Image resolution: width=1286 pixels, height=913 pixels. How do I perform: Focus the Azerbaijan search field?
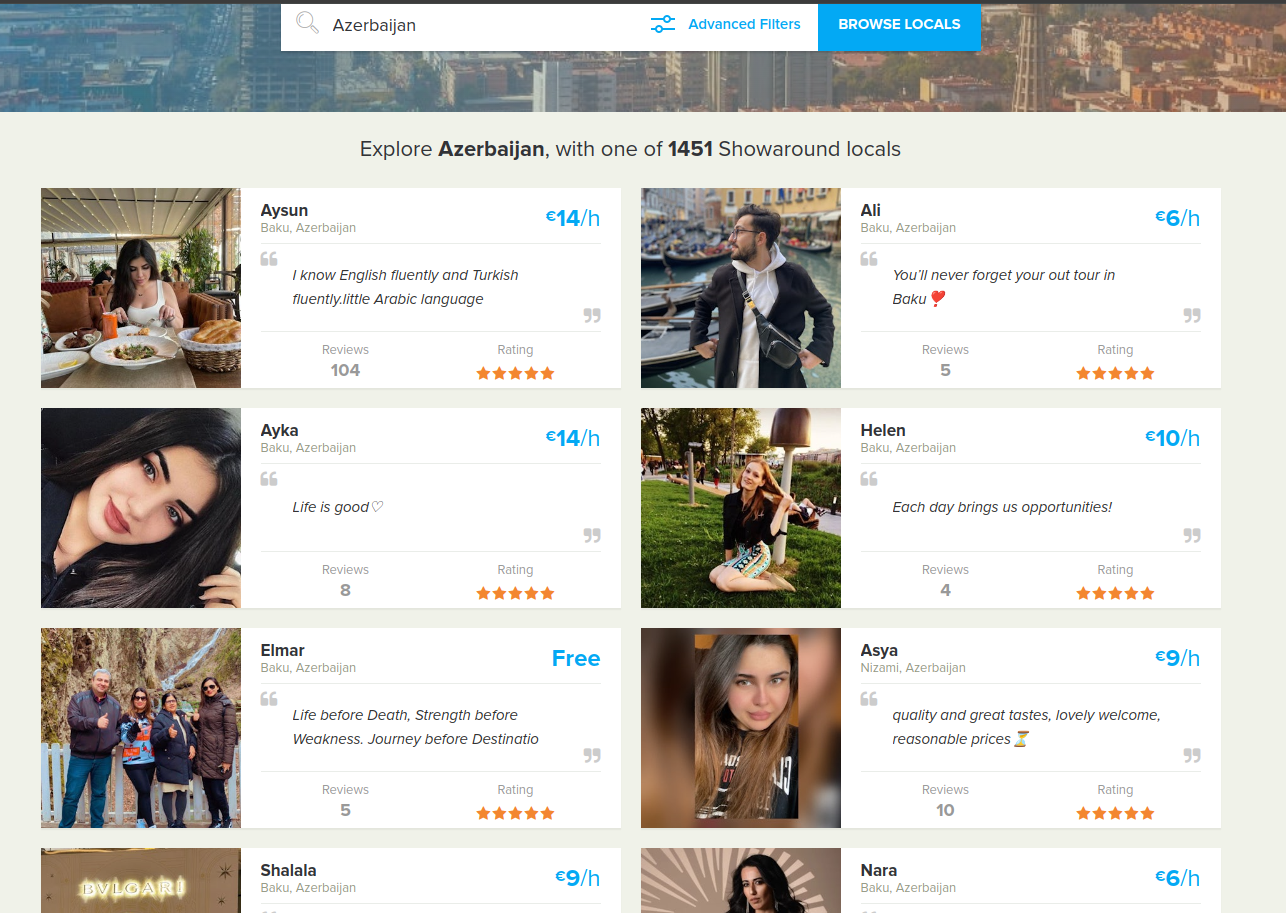480,26
